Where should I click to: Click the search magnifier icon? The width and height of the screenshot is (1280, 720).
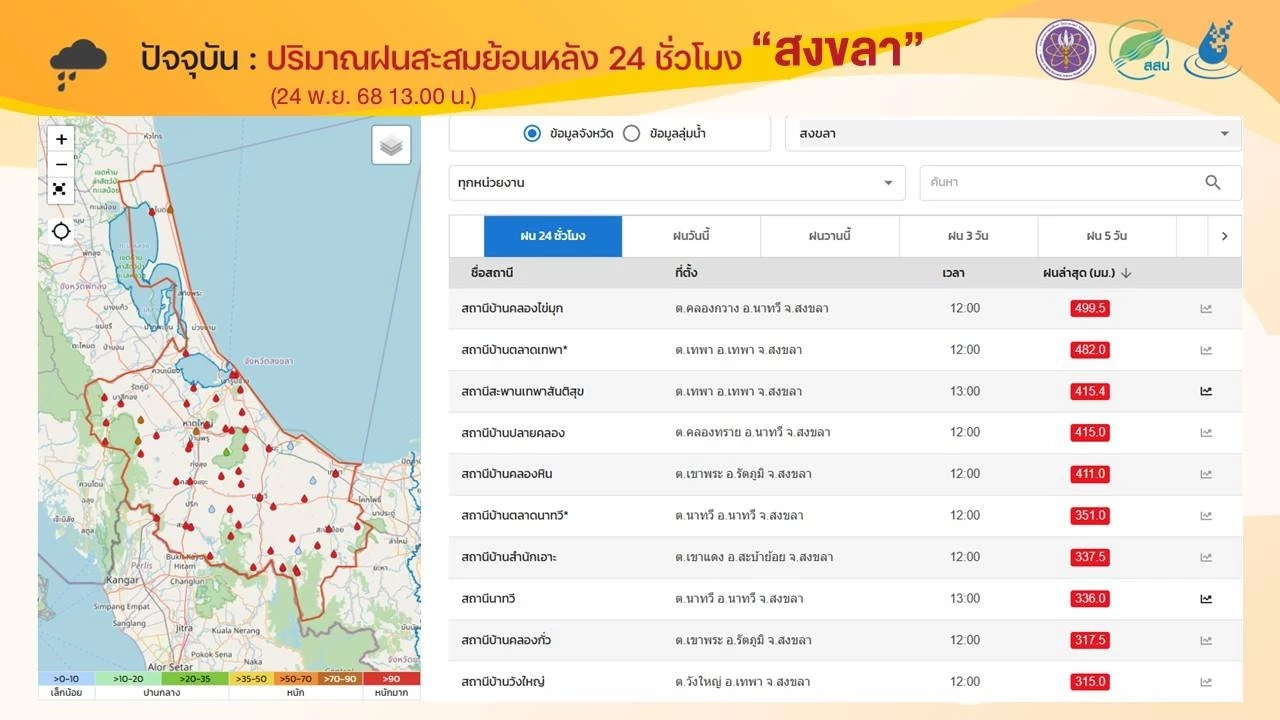1212,183
